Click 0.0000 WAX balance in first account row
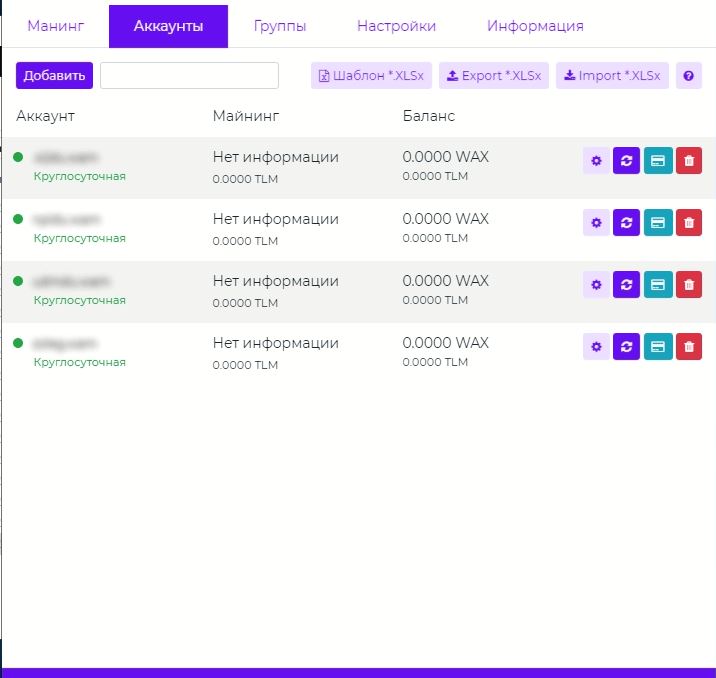The width and height of the screenshot is (716, 678). tap(446, 157)
